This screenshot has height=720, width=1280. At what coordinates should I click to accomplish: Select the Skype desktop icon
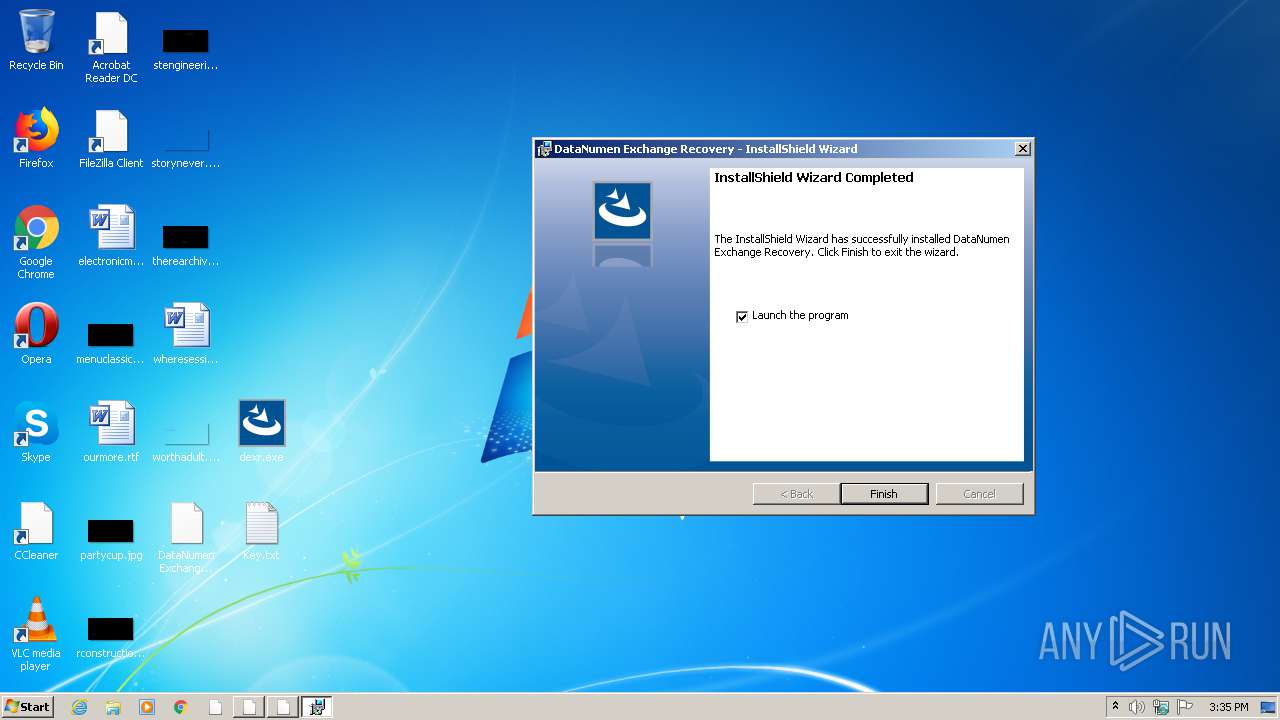36,433
